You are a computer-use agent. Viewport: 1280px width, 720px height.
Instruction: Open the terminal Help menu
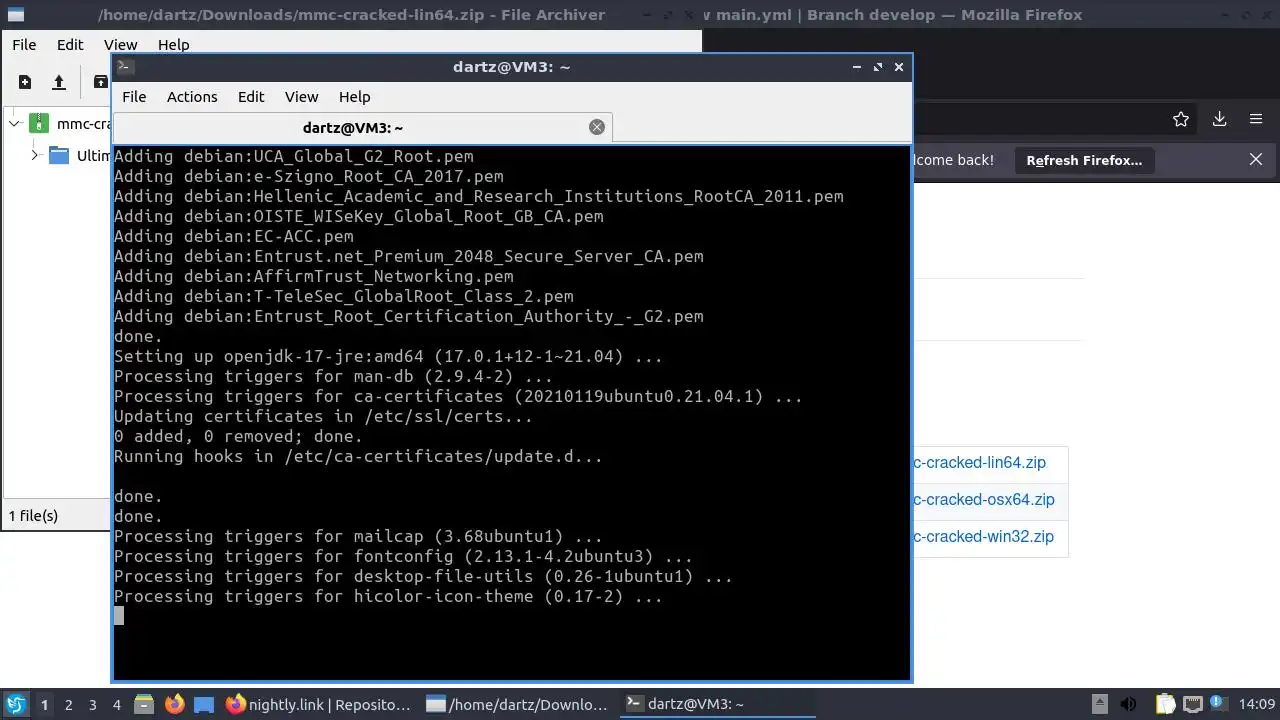click(354, 97)
